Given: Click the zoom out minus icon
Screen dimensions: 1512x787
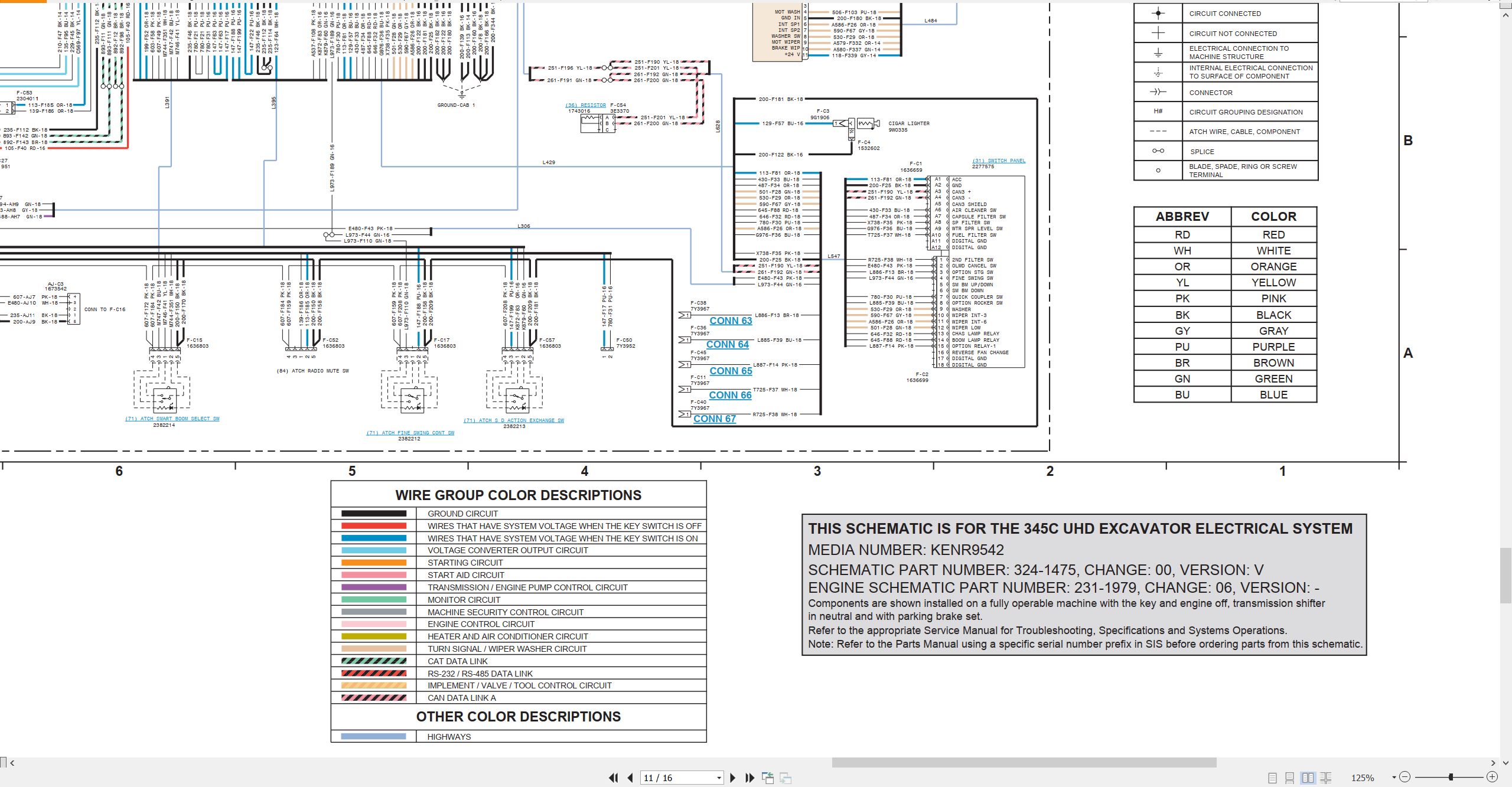Looking at the screenshot, I should 1405,777.
